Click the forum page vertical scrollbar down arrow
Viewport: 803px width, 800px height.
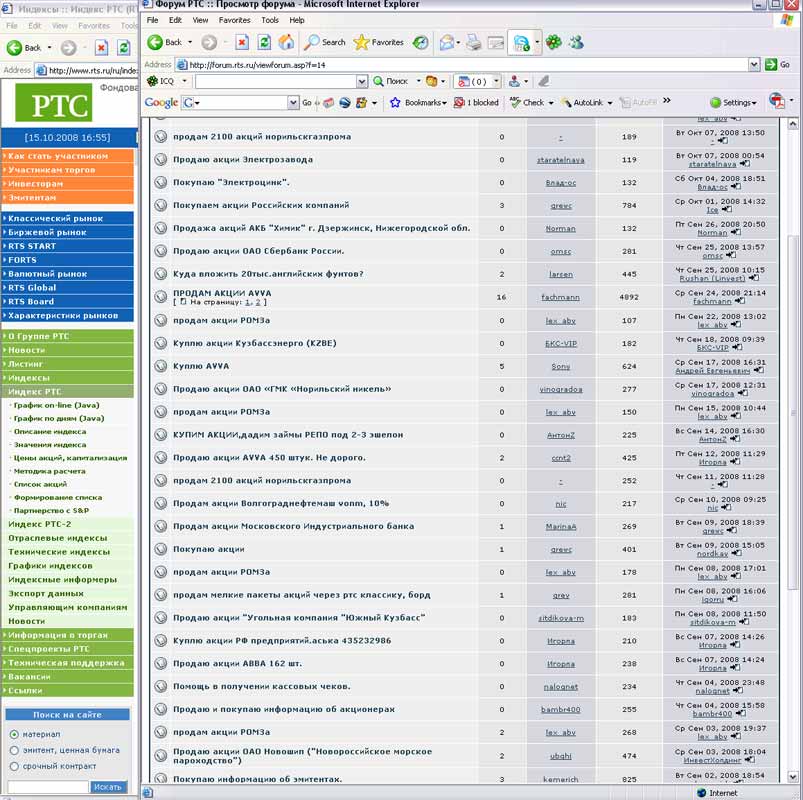click(793, 776)
